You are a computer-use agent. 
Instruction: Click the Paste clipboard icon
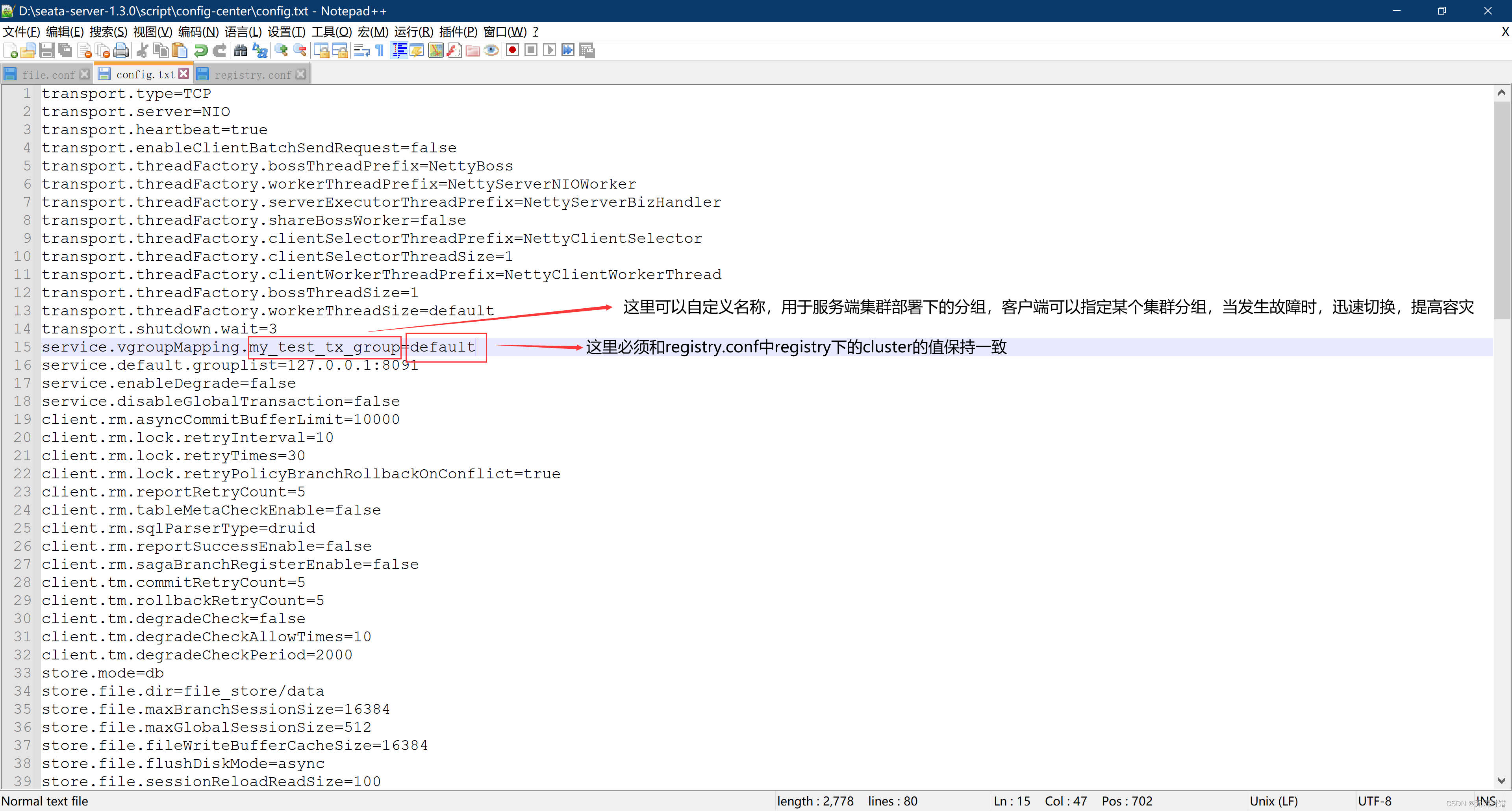[x=180, y=51]
